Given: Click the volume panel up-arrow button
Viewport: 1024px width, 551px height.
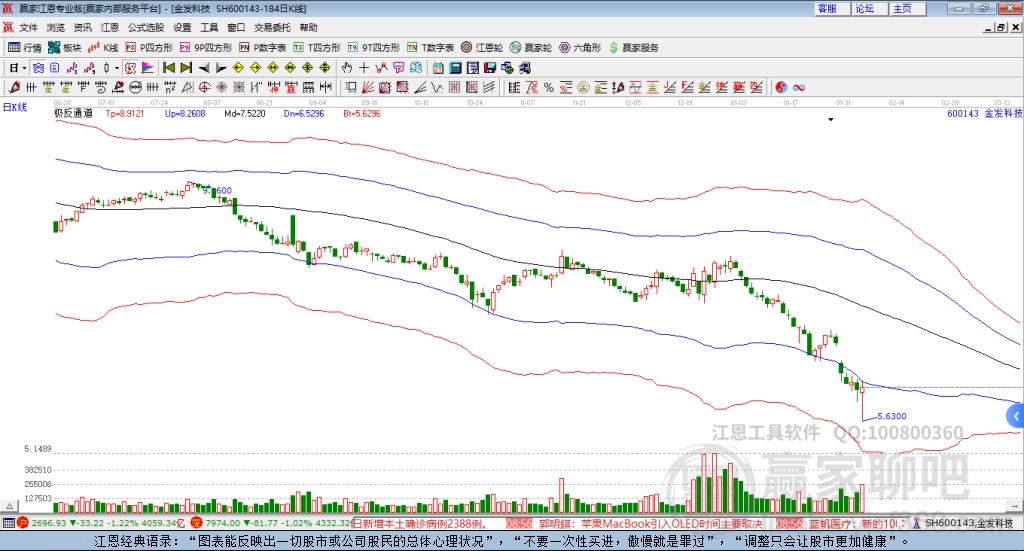Looking at the screenshot, I should [9, 506].
